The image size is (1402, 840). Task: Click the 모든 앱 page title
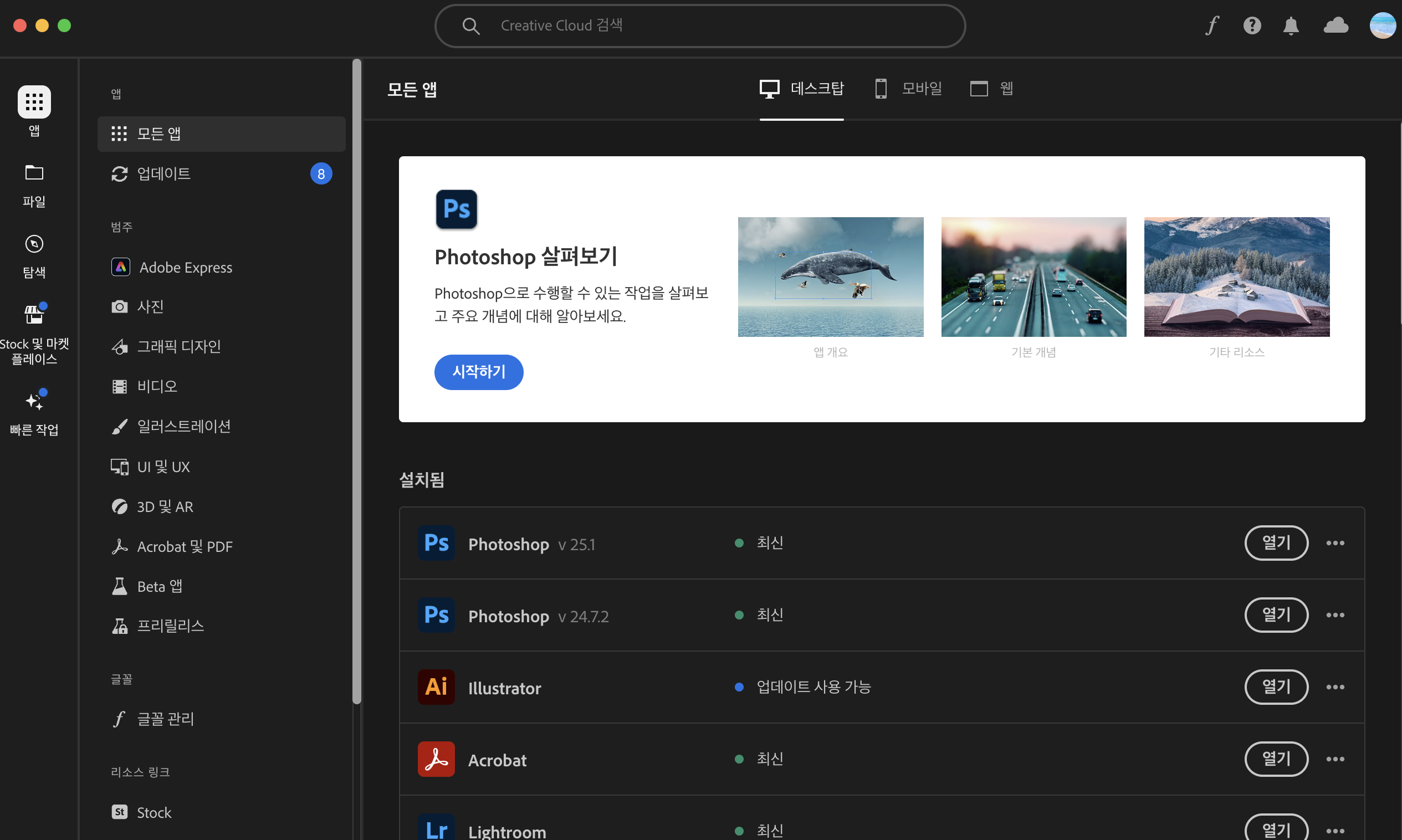pyautogui.click(x=412, y=89)
